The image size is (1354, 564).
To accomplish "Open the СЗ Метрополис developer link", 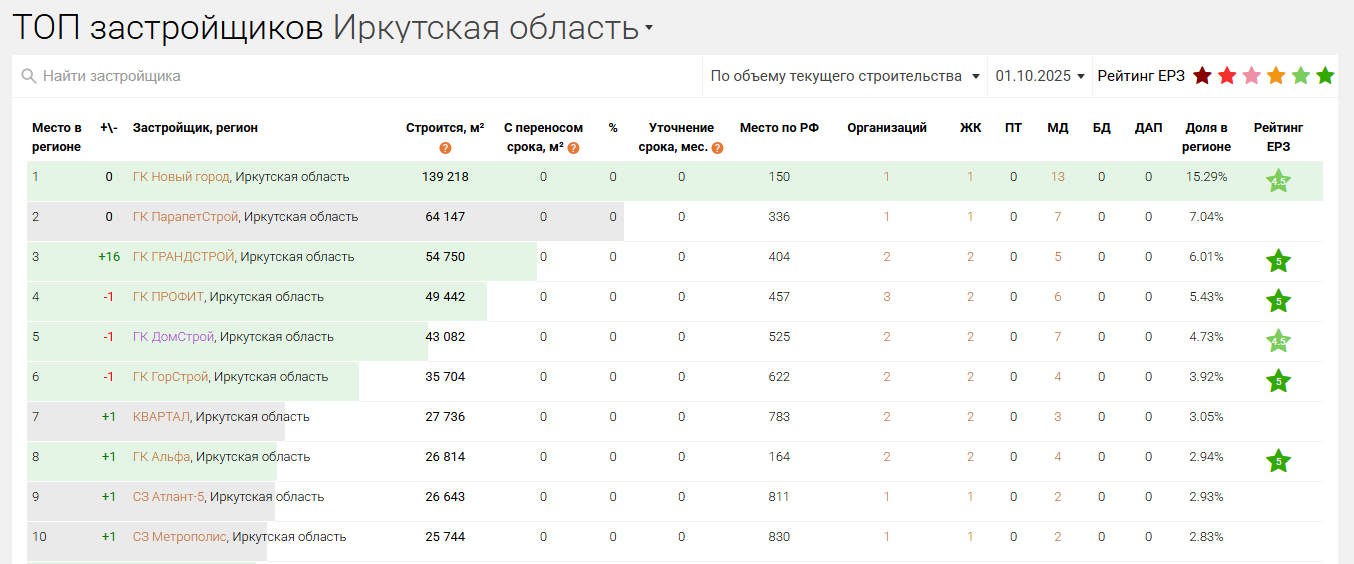I will 180,537.
